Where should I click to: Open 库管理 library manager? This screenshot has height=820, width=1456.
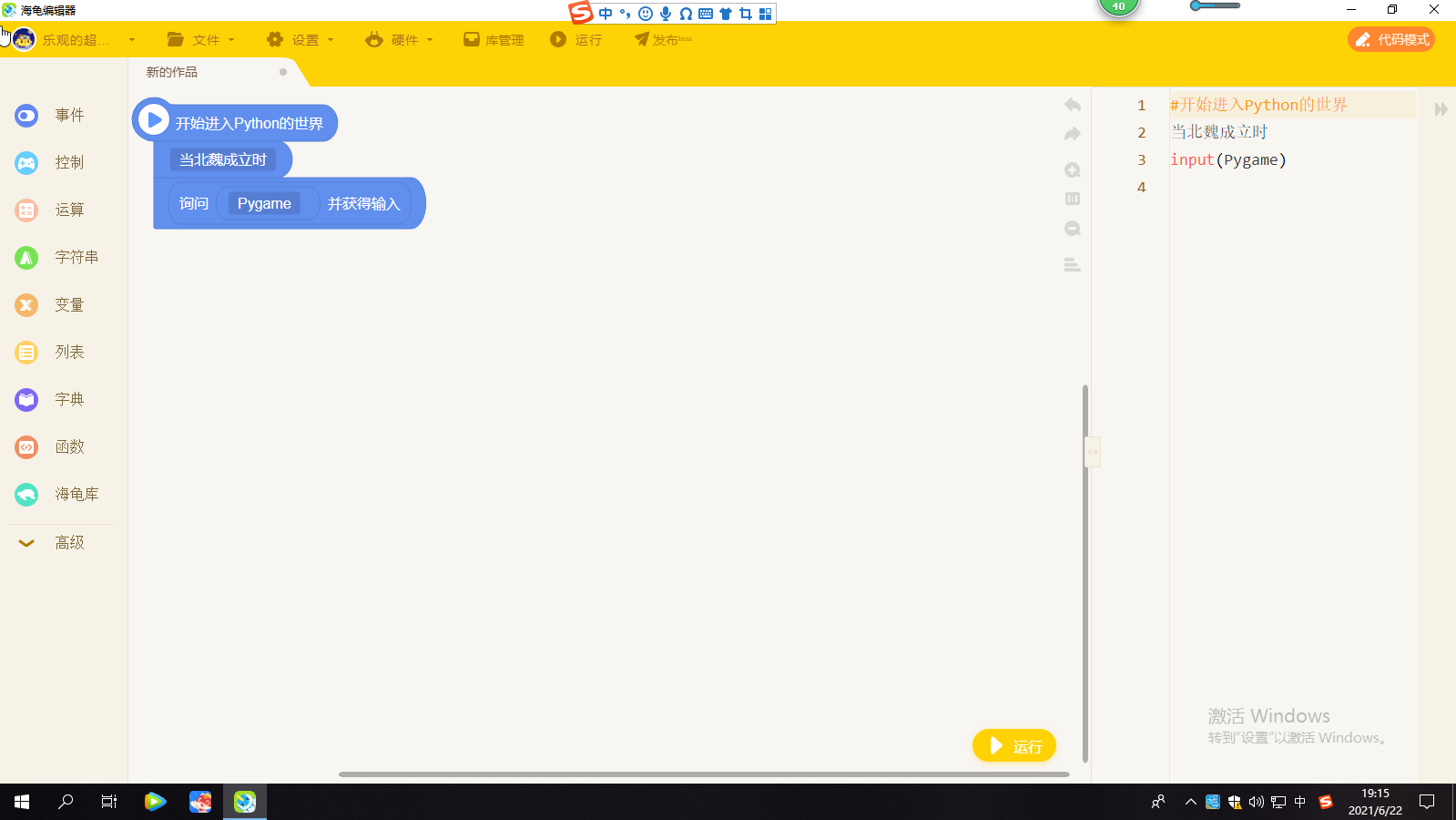click(x=494, y=40)
